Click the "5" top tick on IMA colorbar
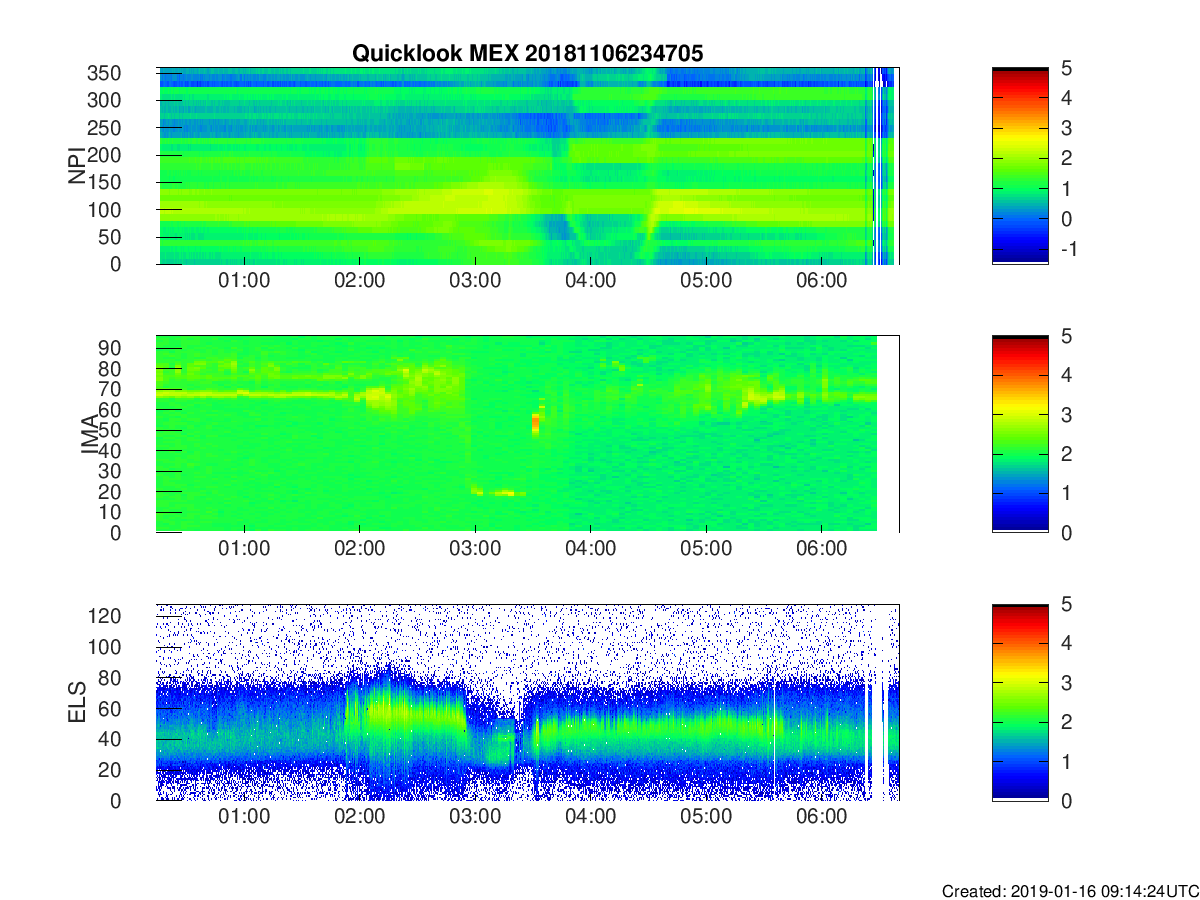1200x900 pixels. click(1065, 336)
